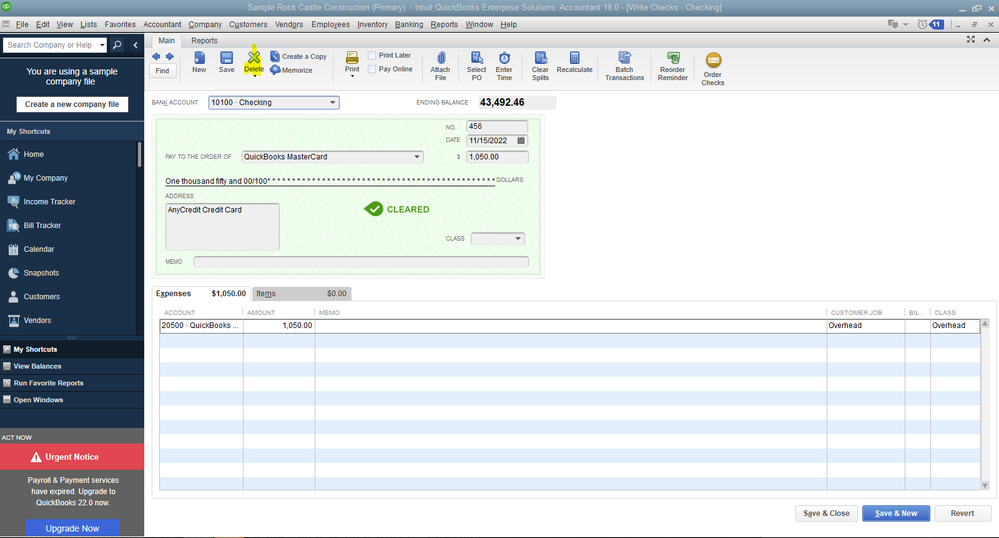Open reminders alarm icon in menu bar

point(922,24)
